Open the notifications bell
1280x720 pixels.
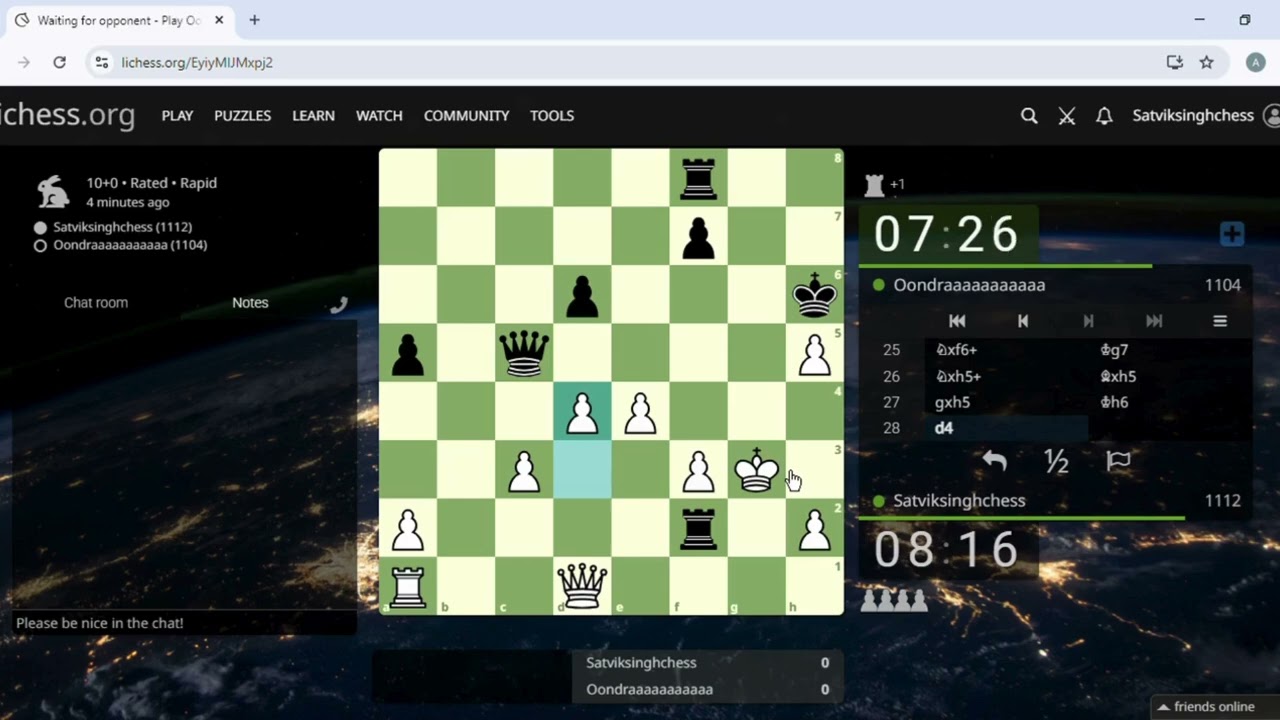(x=1104, y=116)
